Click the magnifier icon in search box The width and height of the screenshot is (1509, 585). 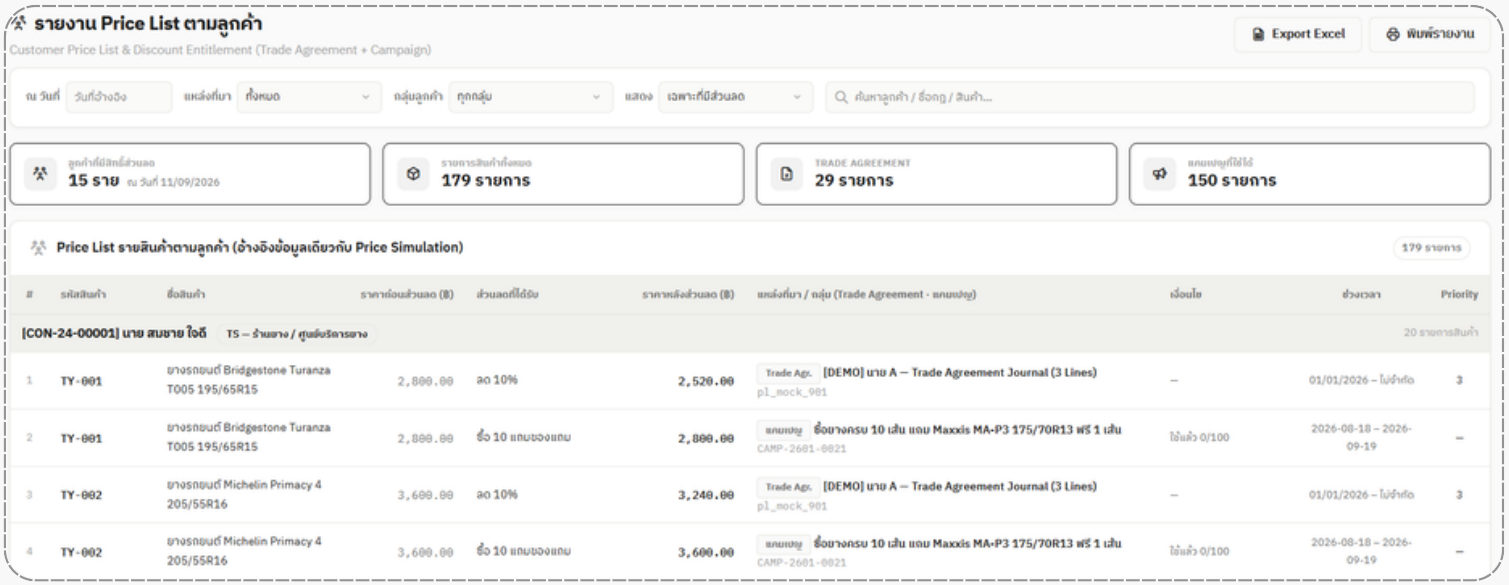pyautogui.click(x=841, y=97)
